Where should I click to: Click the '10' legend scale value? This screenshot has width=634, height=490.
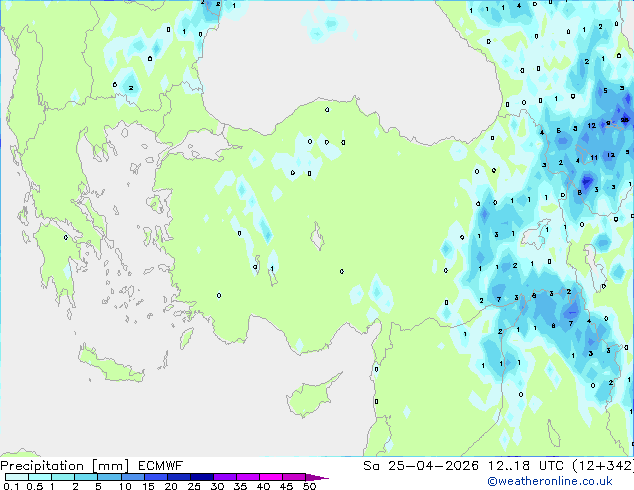click(125, 486)
